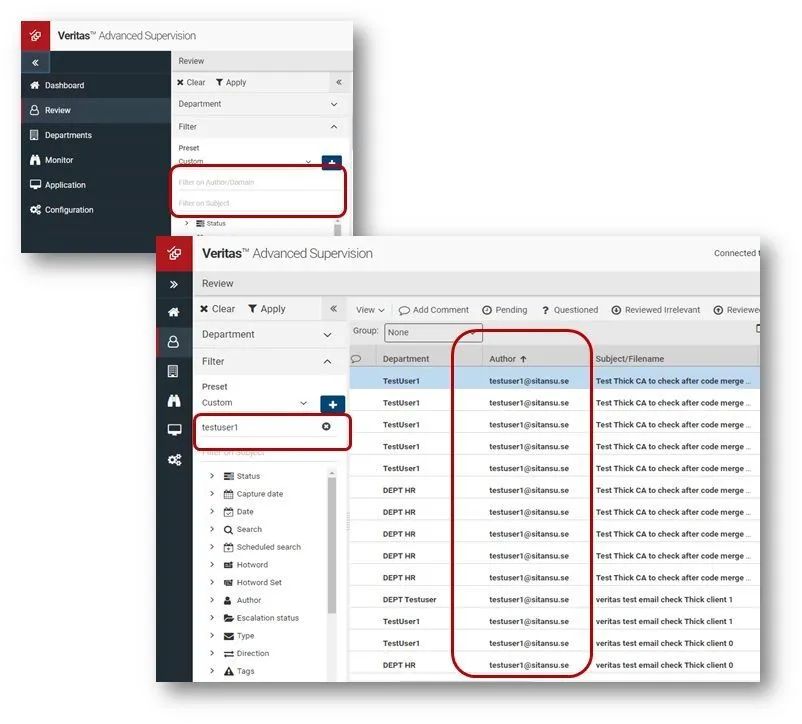Viewport: 802px width, 724px height.
Task: Select the highlighted first TestUser1 row
Action: [554, 381]
